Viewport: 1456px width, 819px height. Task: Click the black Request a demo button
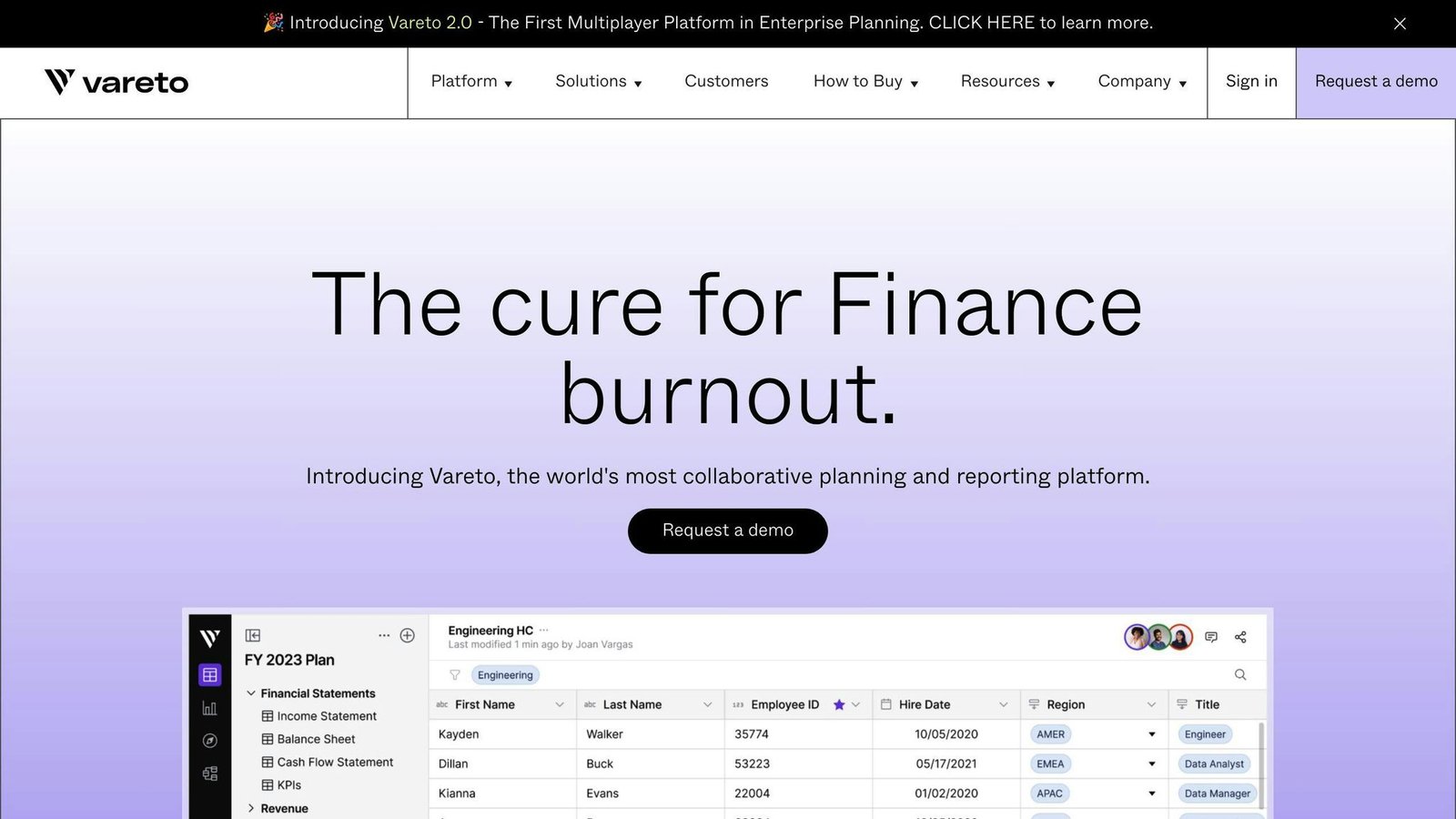pyautogui.click(x=728, y=531)
